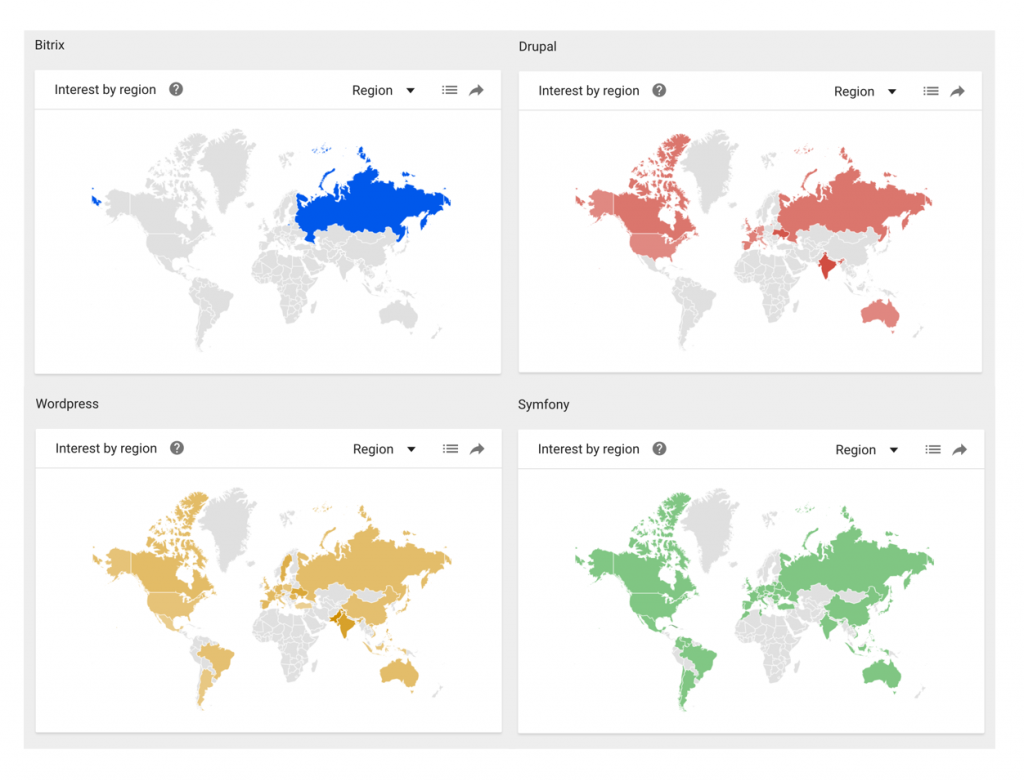The image size is (1024, 781).
Task: Share the Wordpress interest map
Action: [x=478, y=449]
